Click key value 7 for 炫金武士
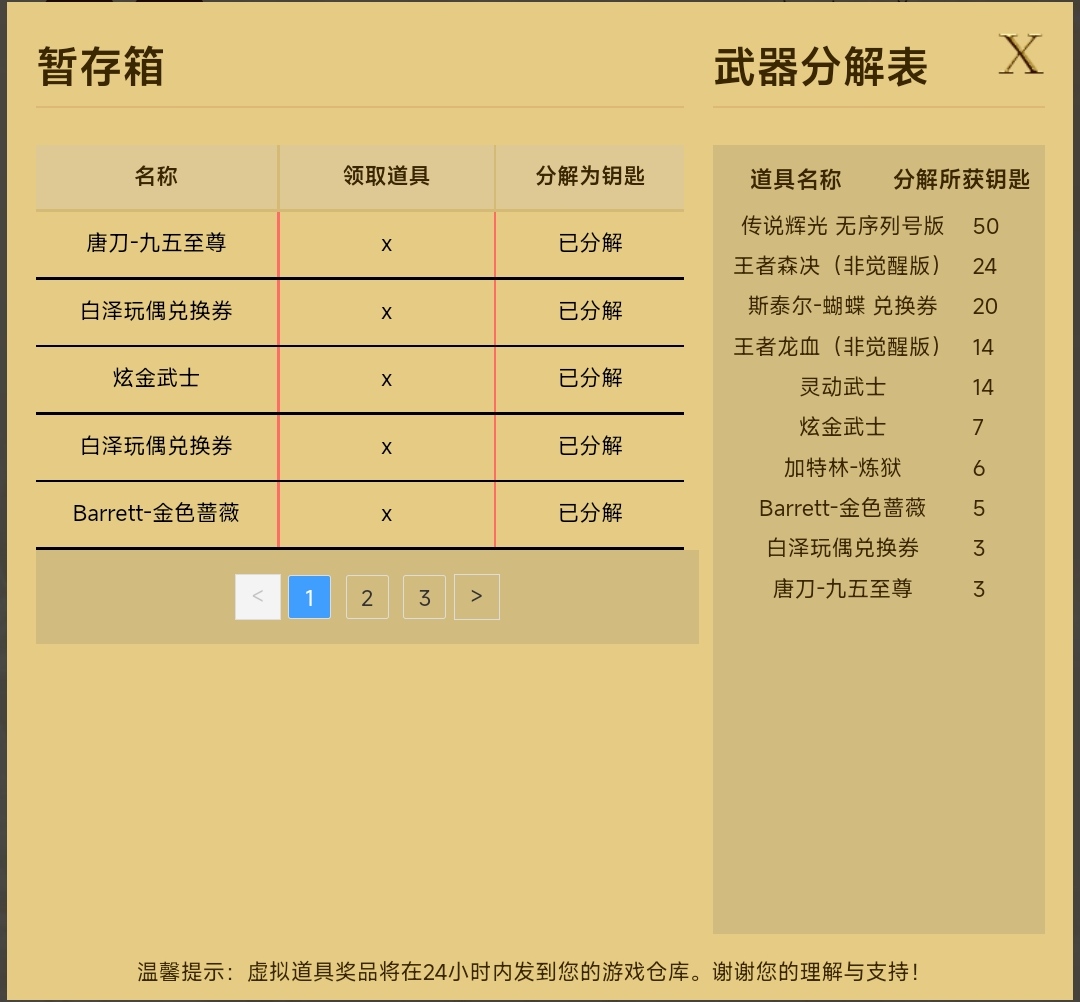This screenshot has height=1002, width=1080. (978, 428)
